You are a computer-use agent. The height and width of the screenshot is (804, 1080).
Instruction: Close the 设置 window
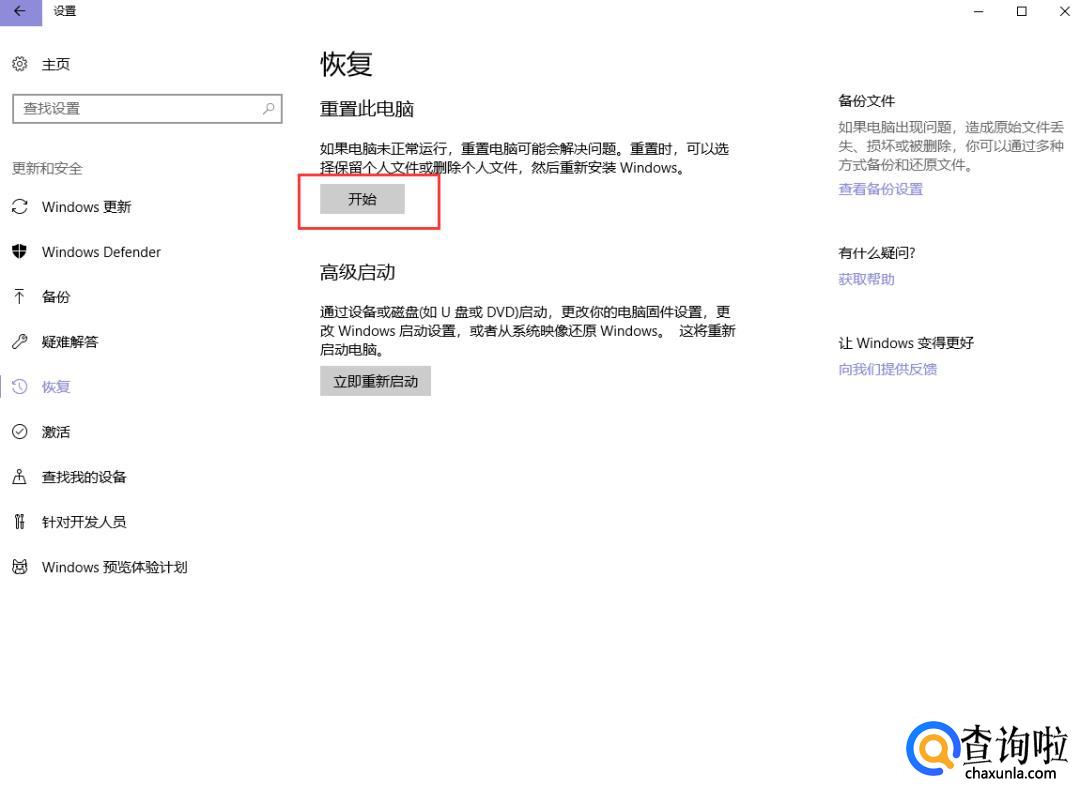click(x=1064, y=11)
